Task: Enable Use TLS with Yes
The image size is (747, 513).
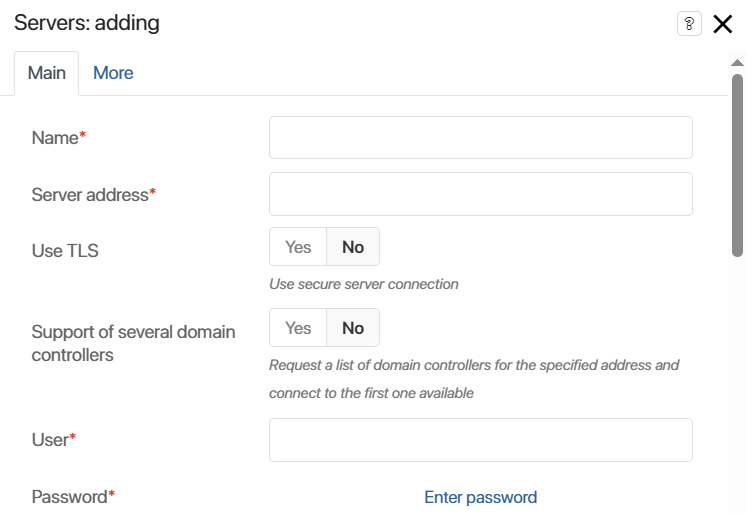Action: click(x=298, y=247)
